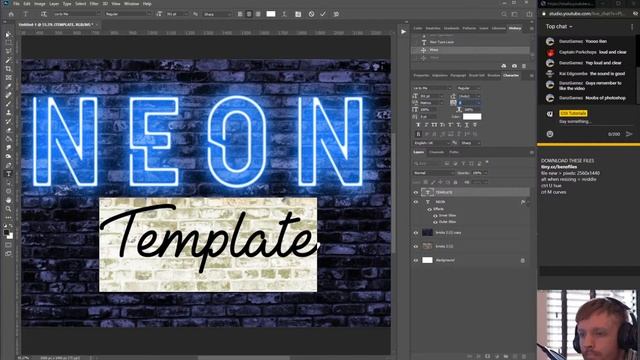The image size is (640, 360).
Task: Open Character panel font family dropdown
Action: (x=432, y=88)
